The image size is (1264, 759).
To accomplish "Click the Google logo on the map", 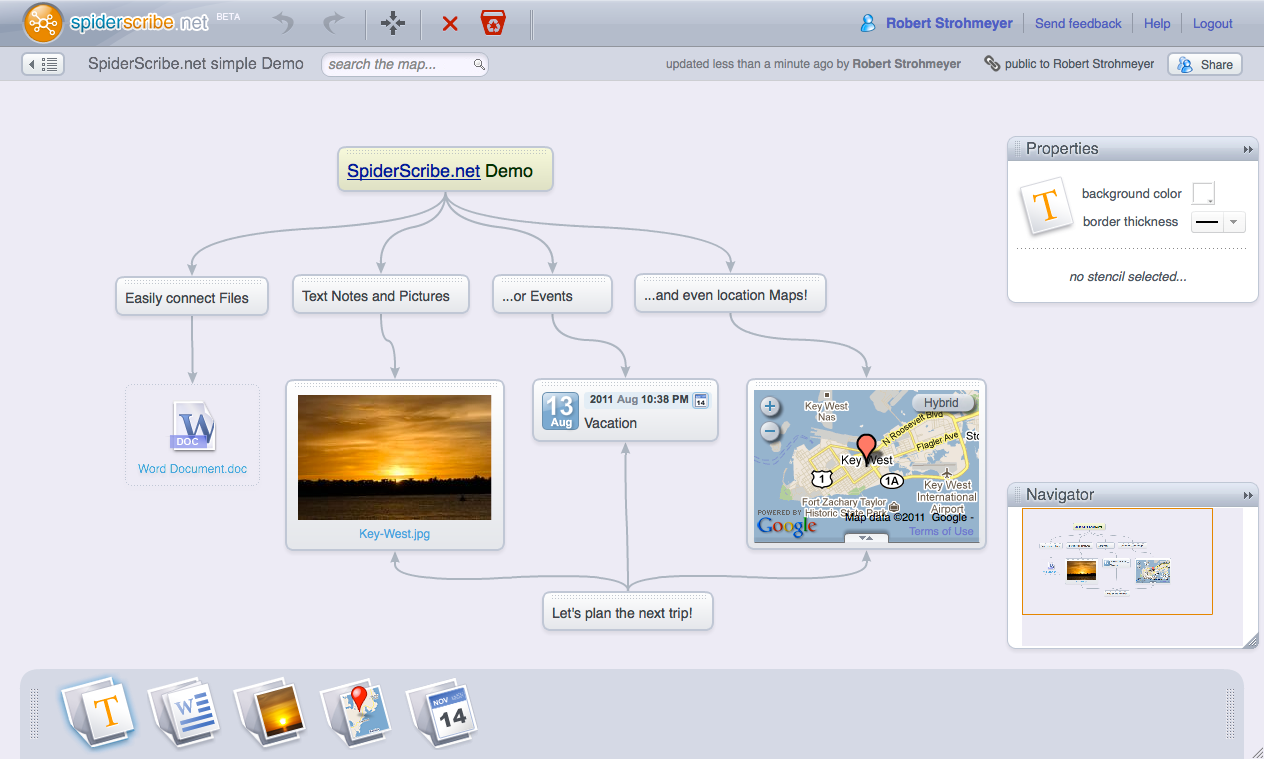I will pyautogui.click(x=787, y=526).
